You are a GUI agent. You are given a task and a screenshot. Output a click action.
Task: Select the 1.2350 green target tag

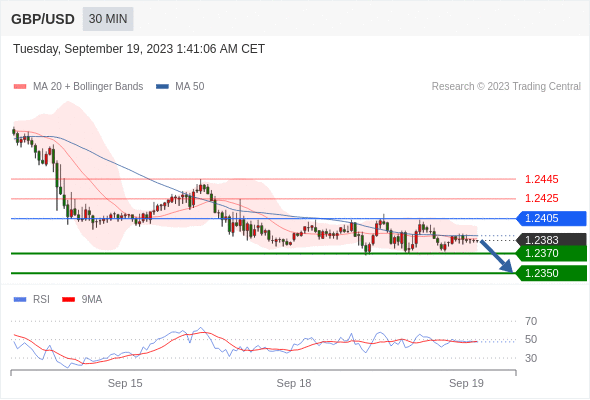point(551,273)
